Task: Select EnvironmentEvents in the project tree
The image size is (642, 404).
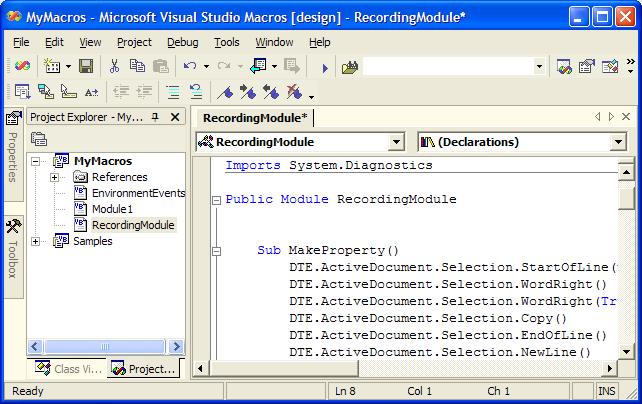Action: (138, 193)
